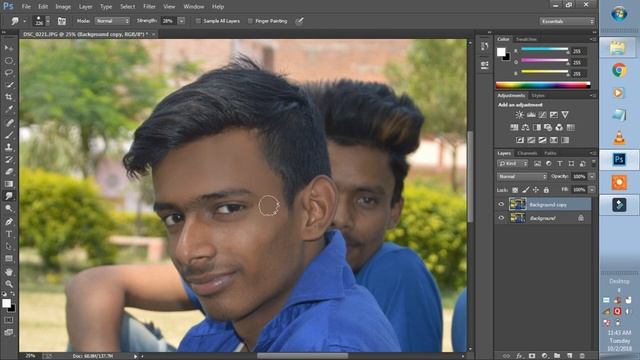Open the layer Fill dropdown arrow
This screenshot has width=640, height=360.
point(592,190)
